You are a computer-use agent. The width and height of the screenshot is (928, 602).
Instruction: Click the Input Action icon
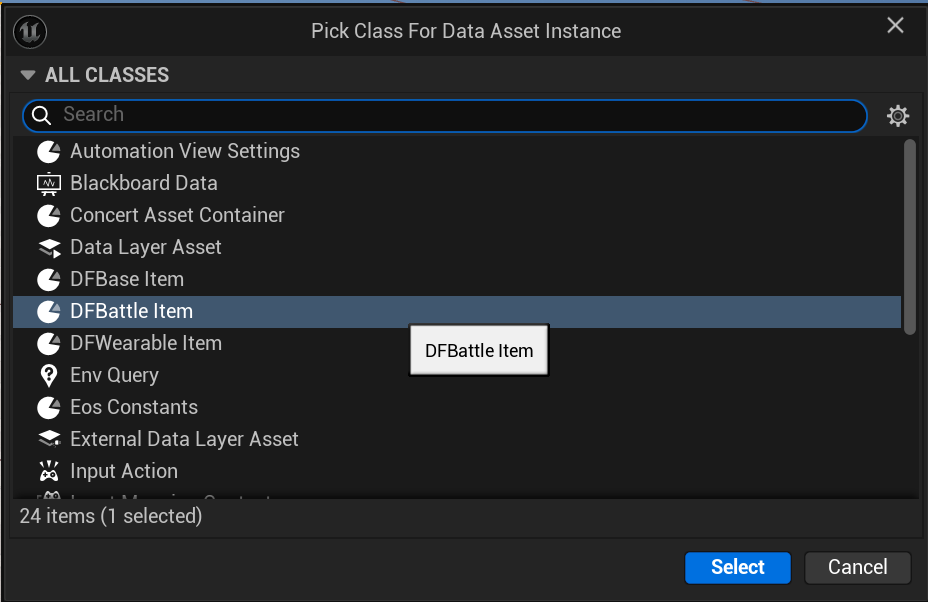pyautogui.click(x=48, y=471)
